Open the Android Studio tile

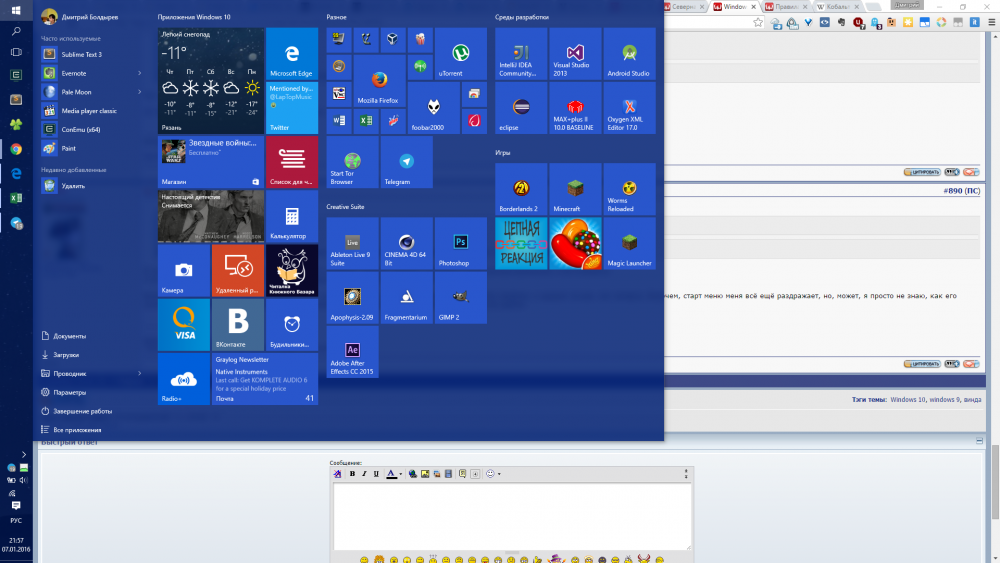[629, 54]
